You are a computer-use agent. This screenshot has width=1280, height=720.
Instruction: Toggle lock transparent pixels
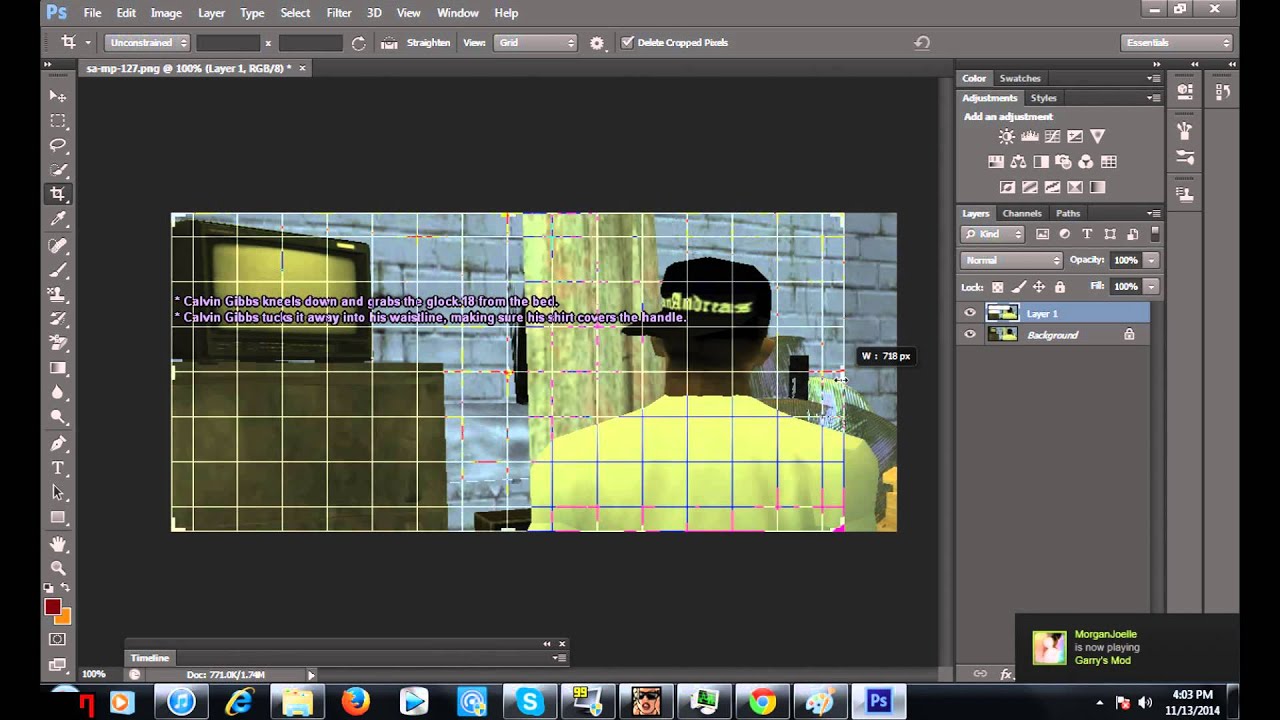click(997, 287)
